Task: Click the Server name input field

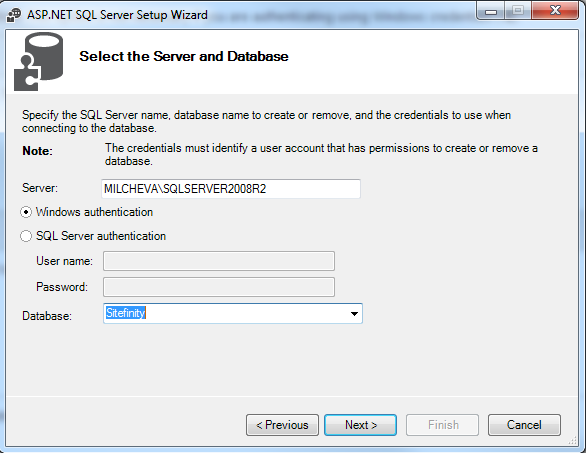Action: point(231,189)
